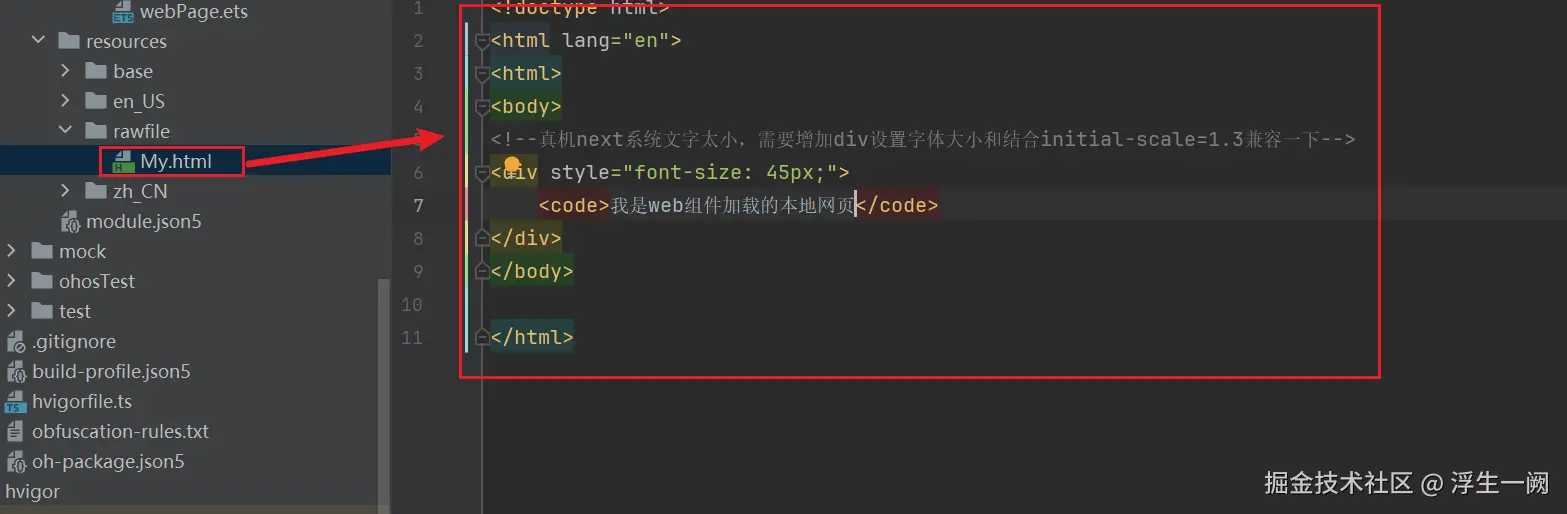
Task: Open build-profile.json5 file
Action: click(x=111, y=371)
